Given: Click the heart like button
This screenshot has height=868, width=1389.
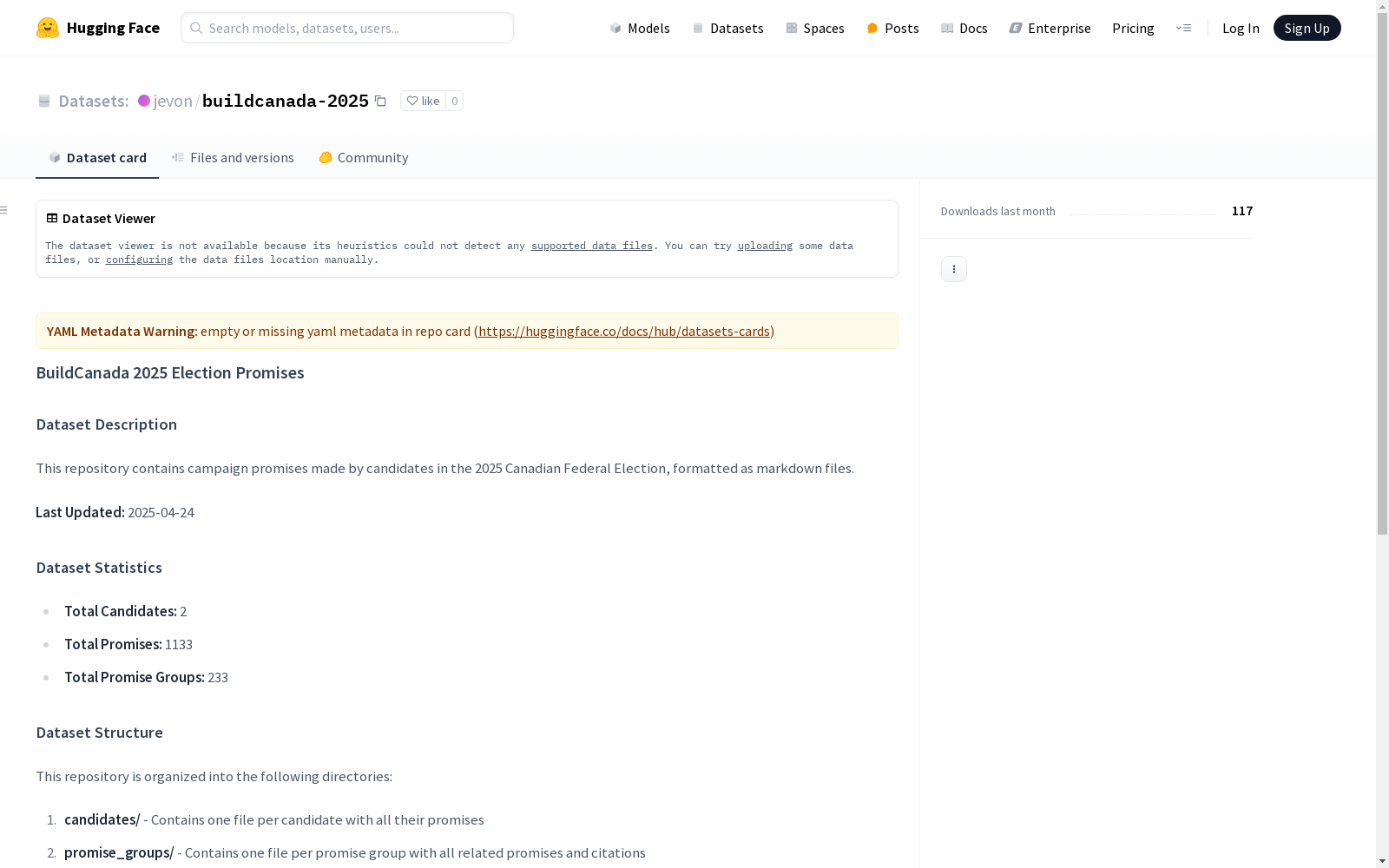Looking at the screenshot, I should [x=423, y=101].
